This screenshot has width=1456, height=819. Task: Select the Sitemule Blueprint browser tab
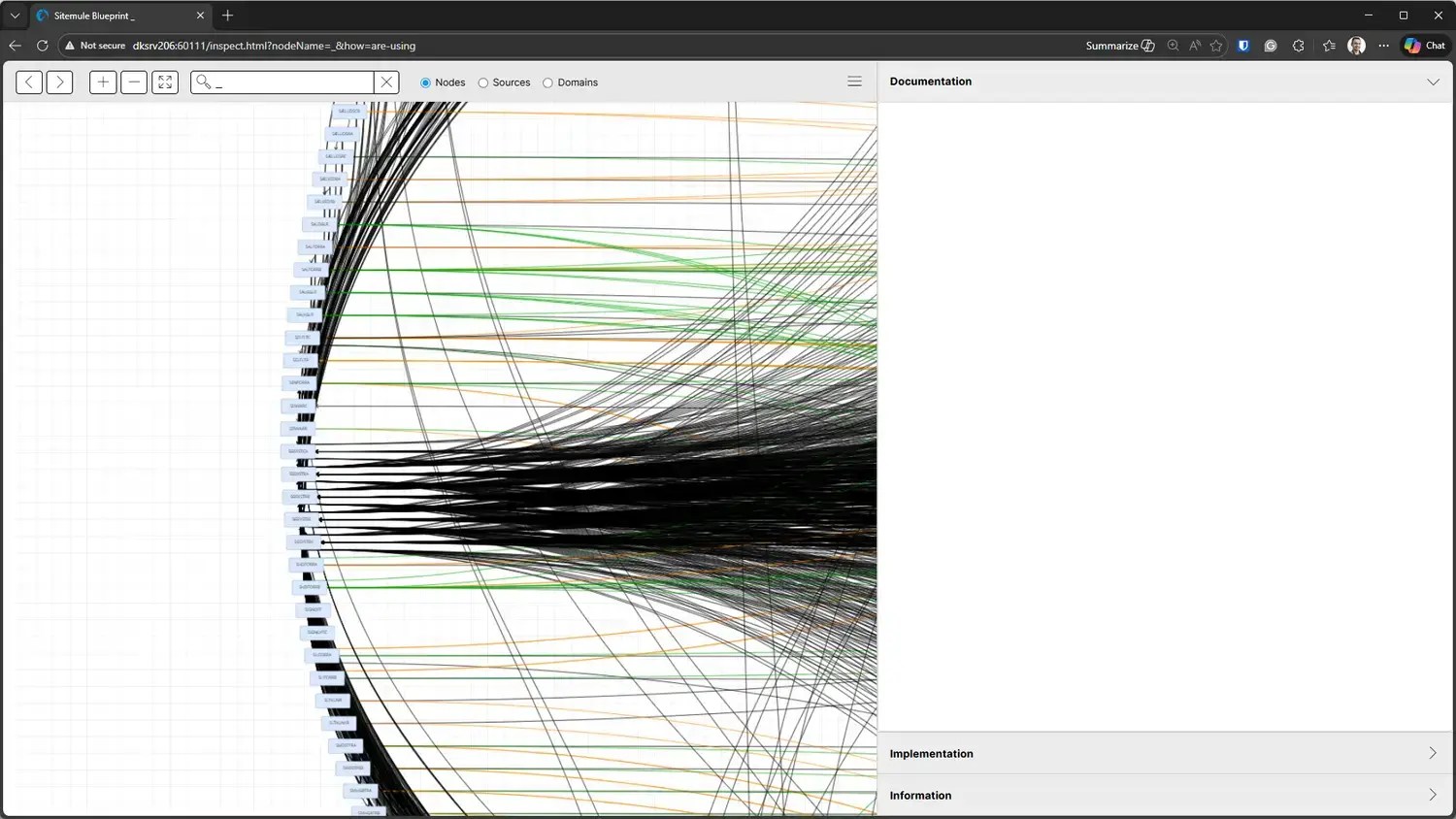click(x=120, y=16)
